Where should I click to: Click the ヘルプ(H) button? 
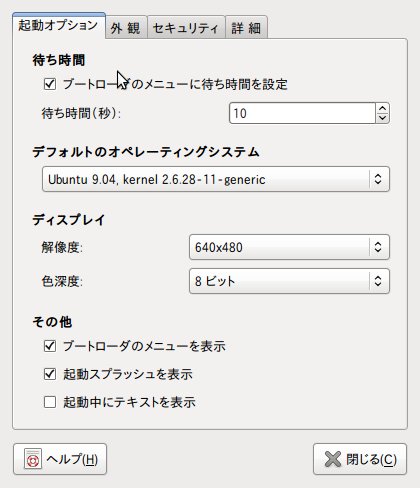pos(60,459)
